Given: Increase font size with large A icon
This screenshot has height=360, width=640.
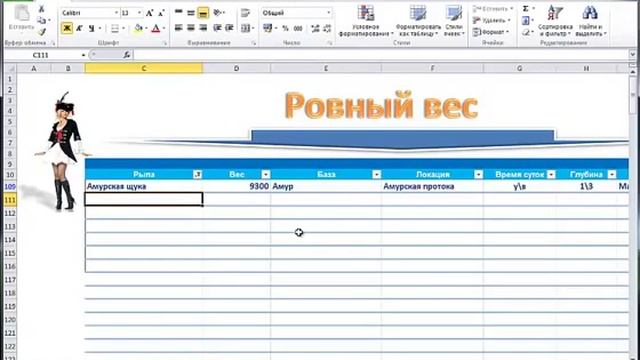Looking at the screenshot, I should pyautogui.click(x=149, y=13).
